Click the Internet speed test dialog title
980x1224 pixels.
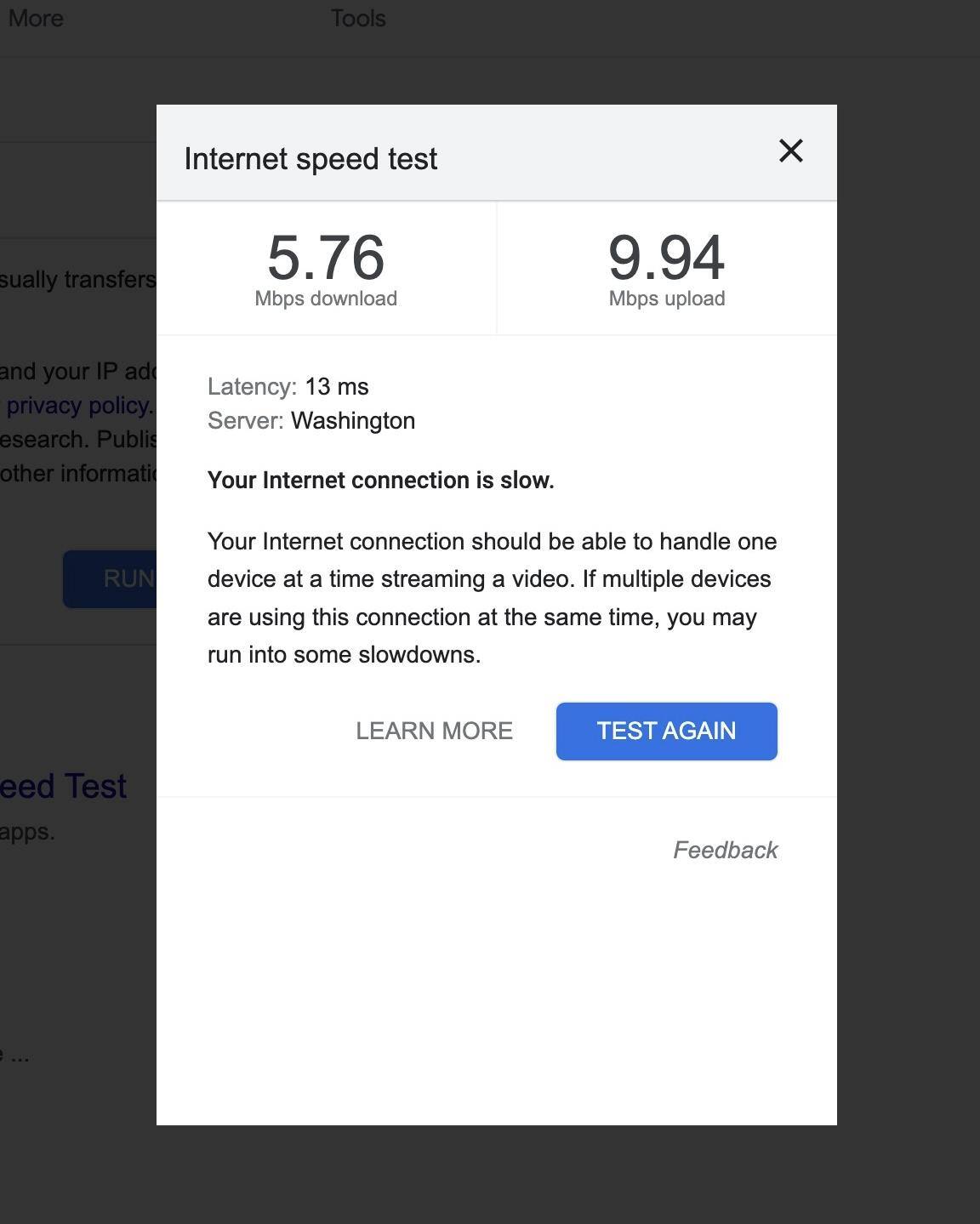coord(311,159)
